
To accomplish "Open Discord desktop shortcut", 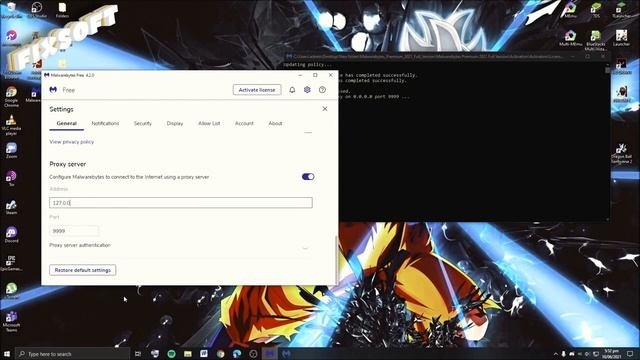I will point(11,235).
